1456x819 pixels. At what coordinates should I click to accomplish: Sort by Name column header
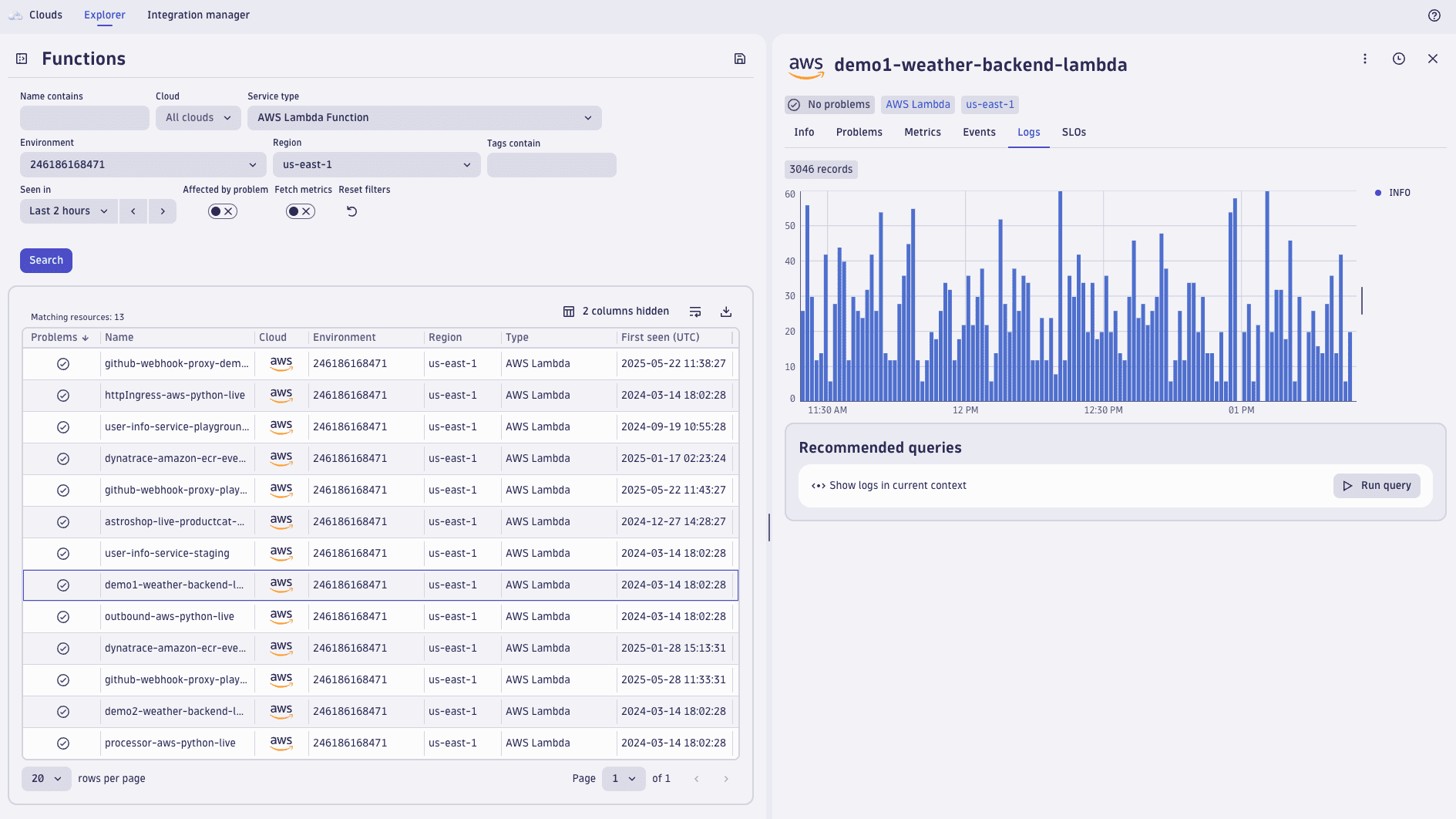tap(119, 338)
